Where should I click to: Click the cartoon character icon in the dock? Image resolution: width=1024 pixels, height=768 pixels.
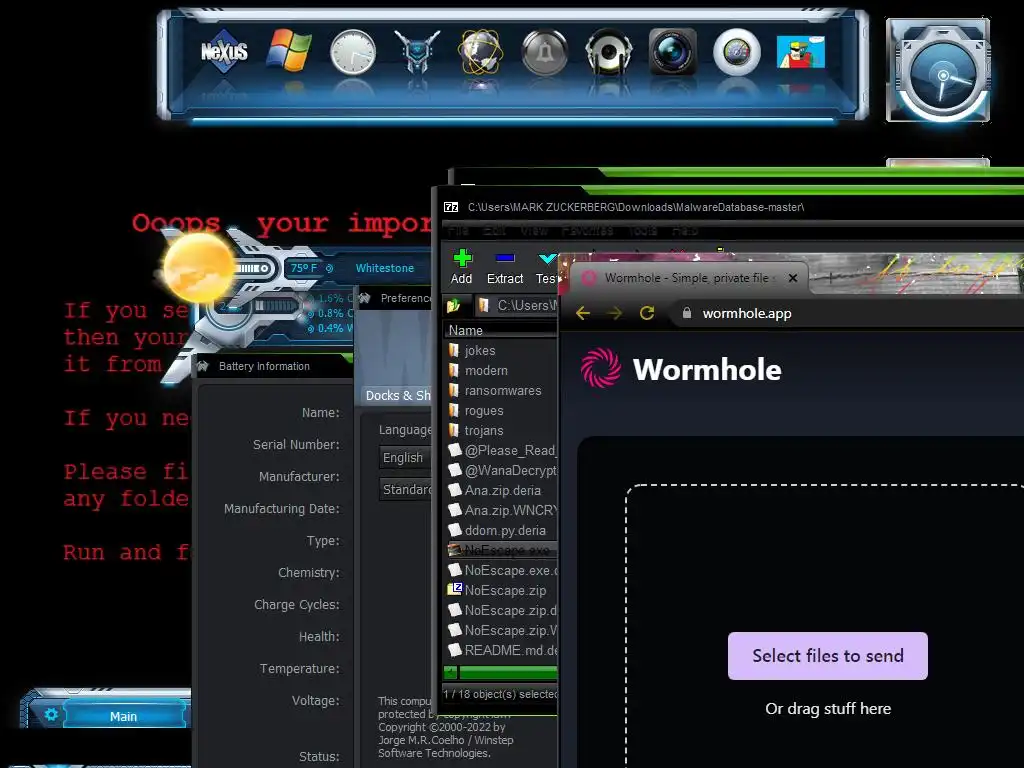point(801,52)
